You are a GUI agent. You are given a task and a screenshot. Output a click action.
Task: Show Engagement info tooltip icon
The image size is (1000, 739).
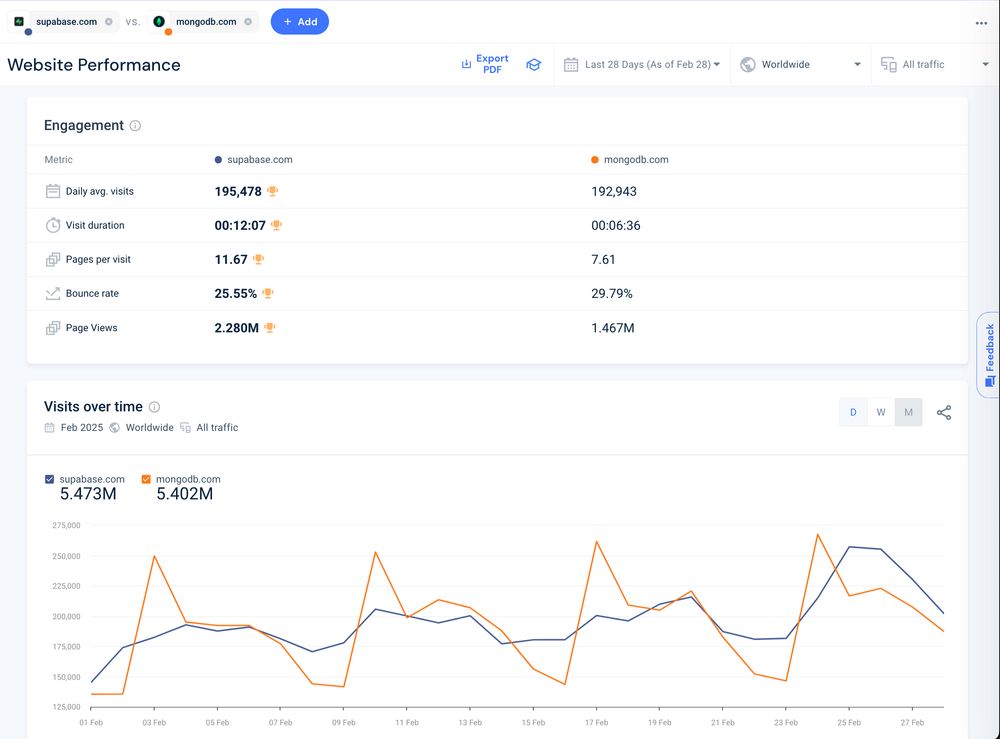[x=135, y=126]
